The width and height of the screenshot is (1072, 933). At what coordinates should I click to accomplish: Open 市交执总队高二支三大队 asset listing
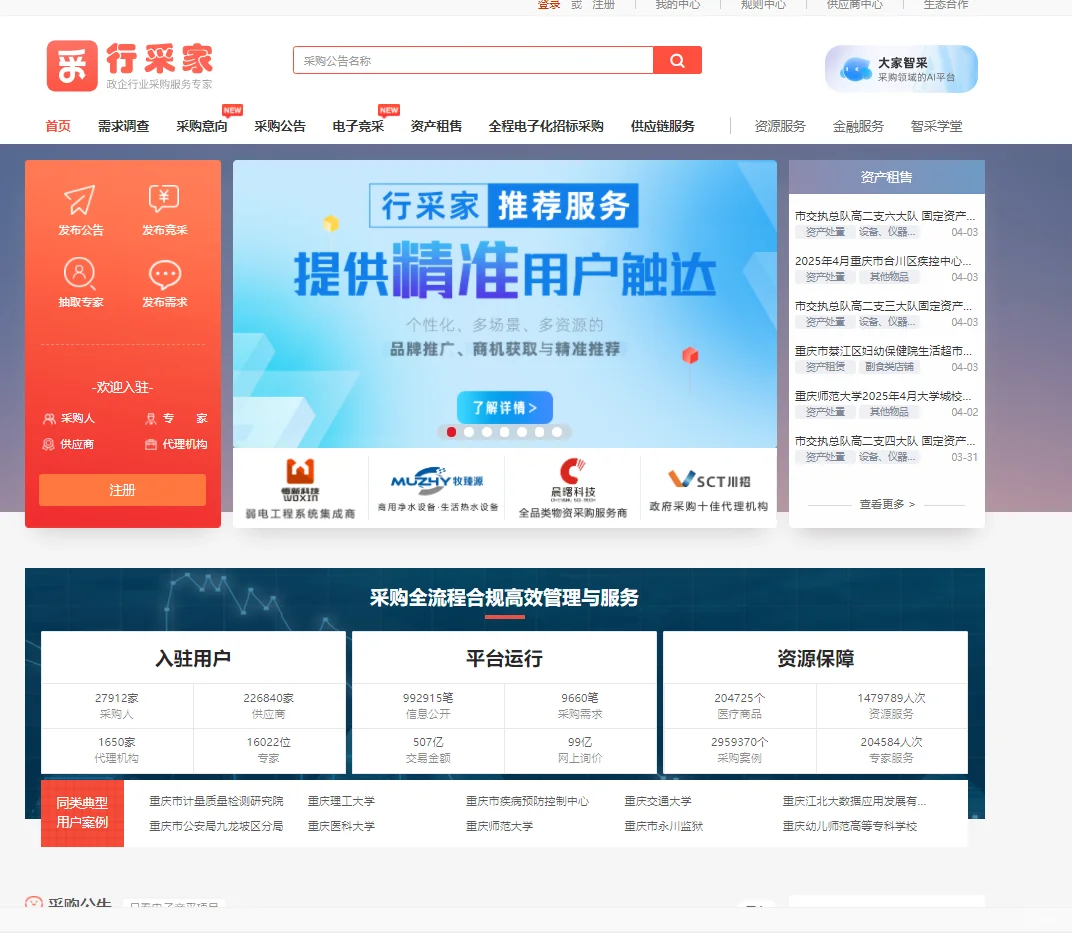(x=883, y=306)
